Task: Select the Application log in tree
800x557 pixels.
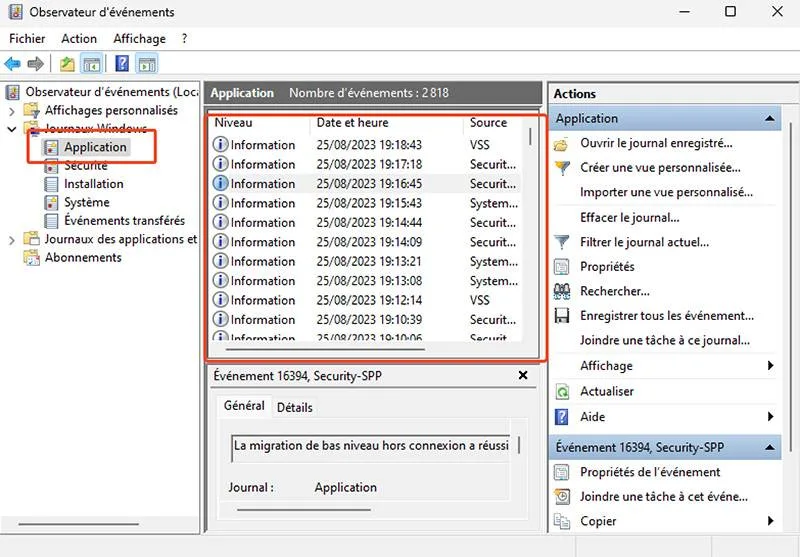Action: pyautogui.click(x=95, y=147)
